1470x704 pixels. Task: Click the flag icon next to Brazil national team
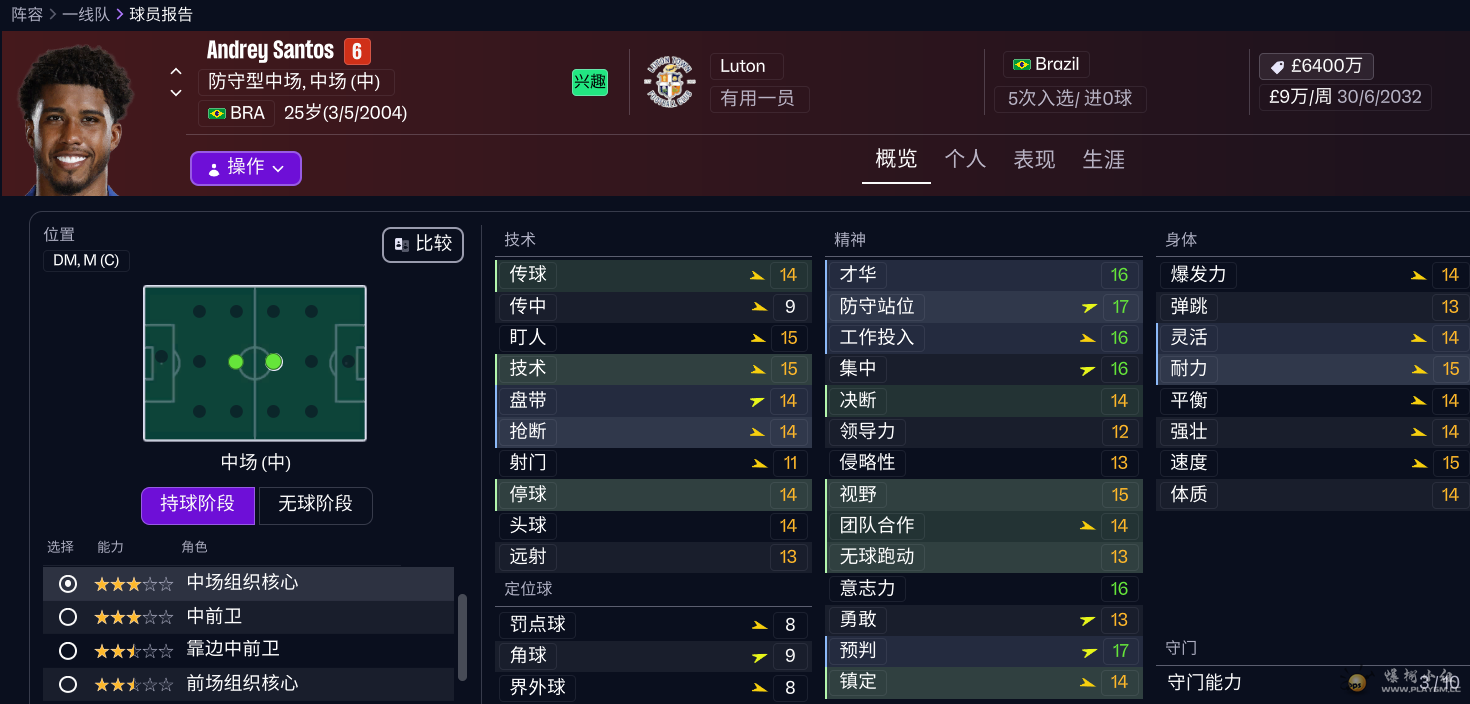(1021, 65)
